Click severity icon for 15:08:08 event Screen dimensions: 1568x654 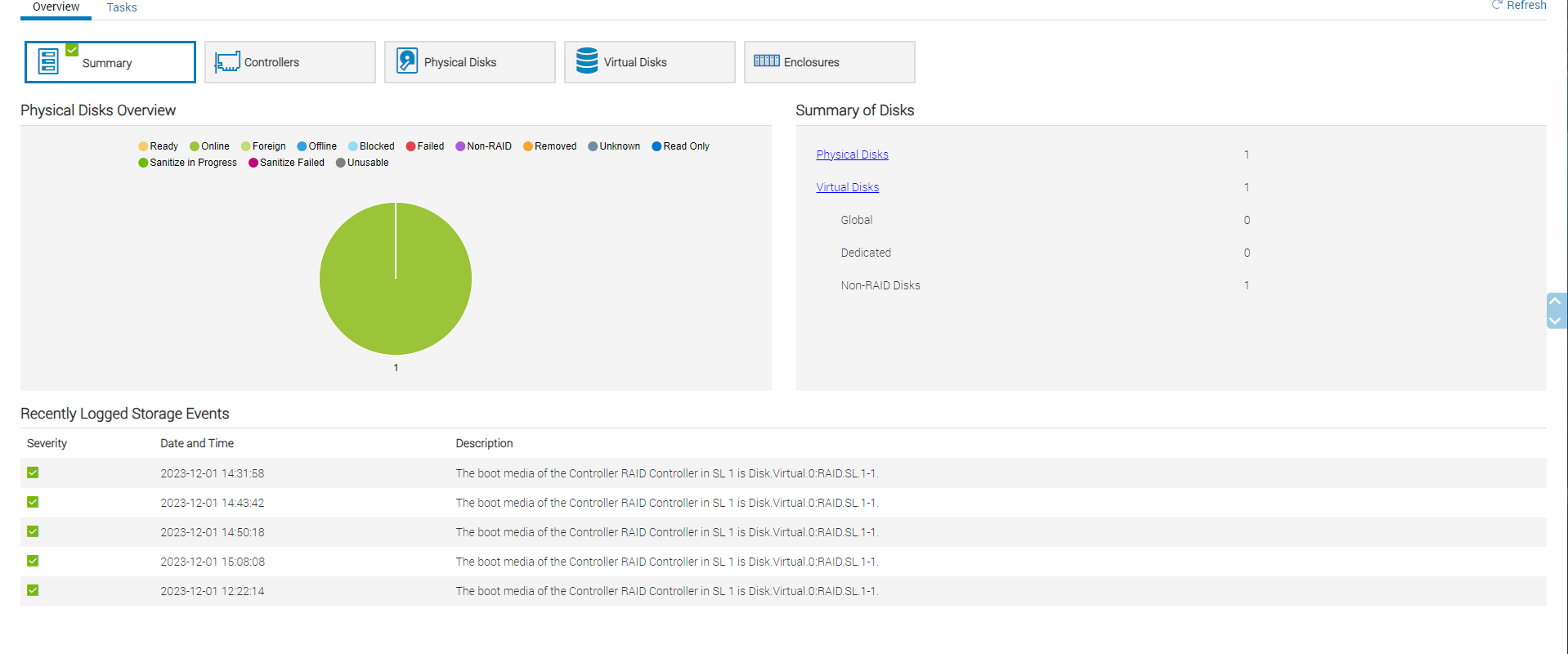click(x=33, y=561)
